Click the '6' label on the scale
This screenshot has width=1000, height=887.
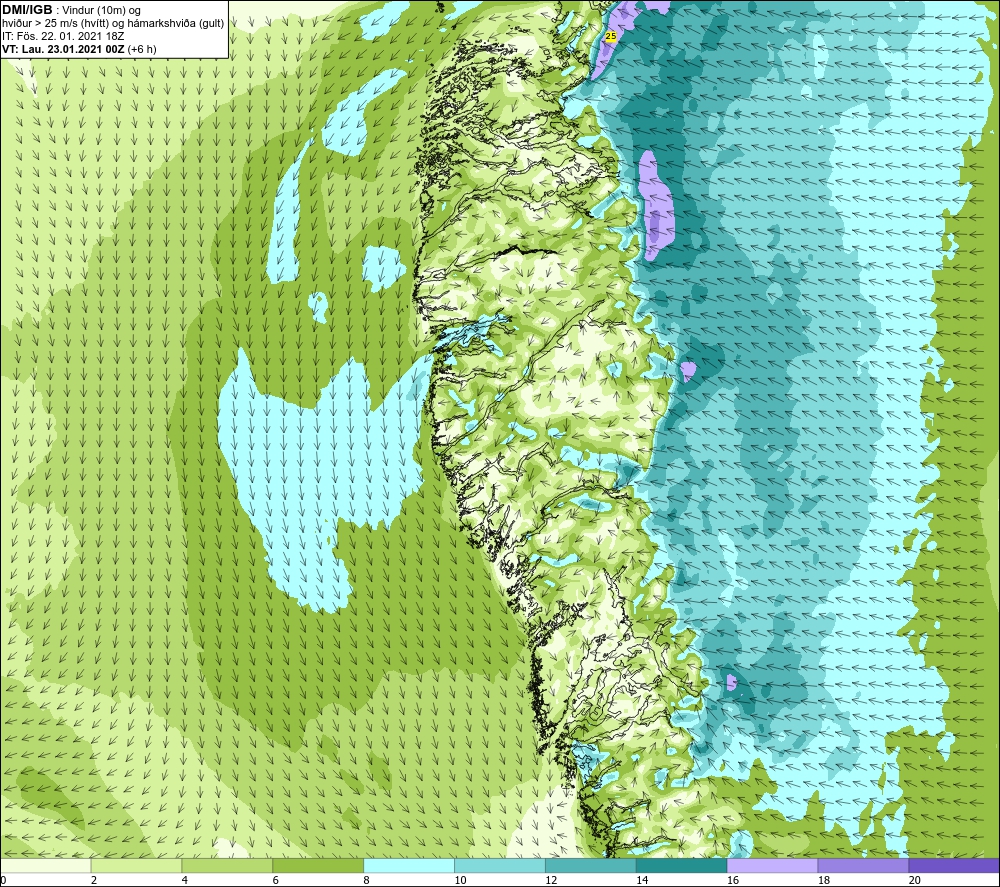pyautogui.click(x=276, y=880)
